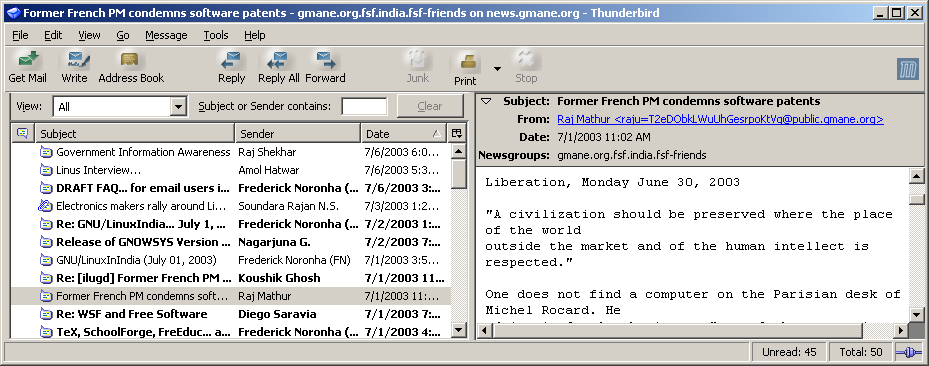The image size is (929, 366).
Task: Click the Subject or Sender search field
Action: [x=364, y=106]
